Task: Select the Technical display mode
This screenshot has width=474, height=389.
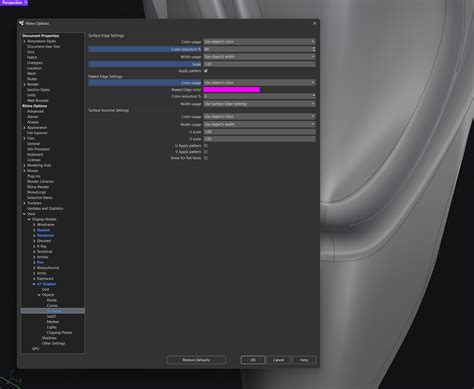Action: coord(45,252)
